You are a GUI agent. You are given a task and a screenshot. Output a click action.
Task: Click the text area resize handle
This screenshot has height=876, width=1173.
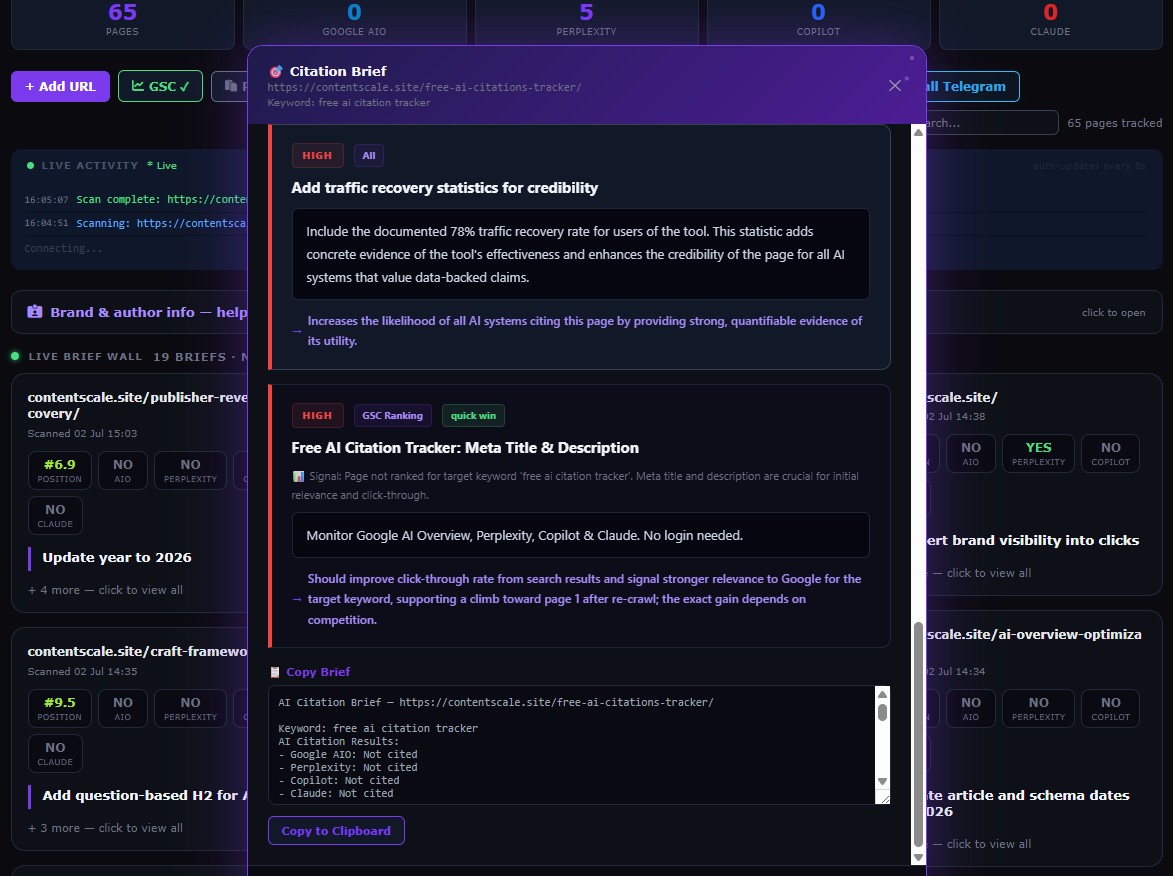tap(885, 800)
